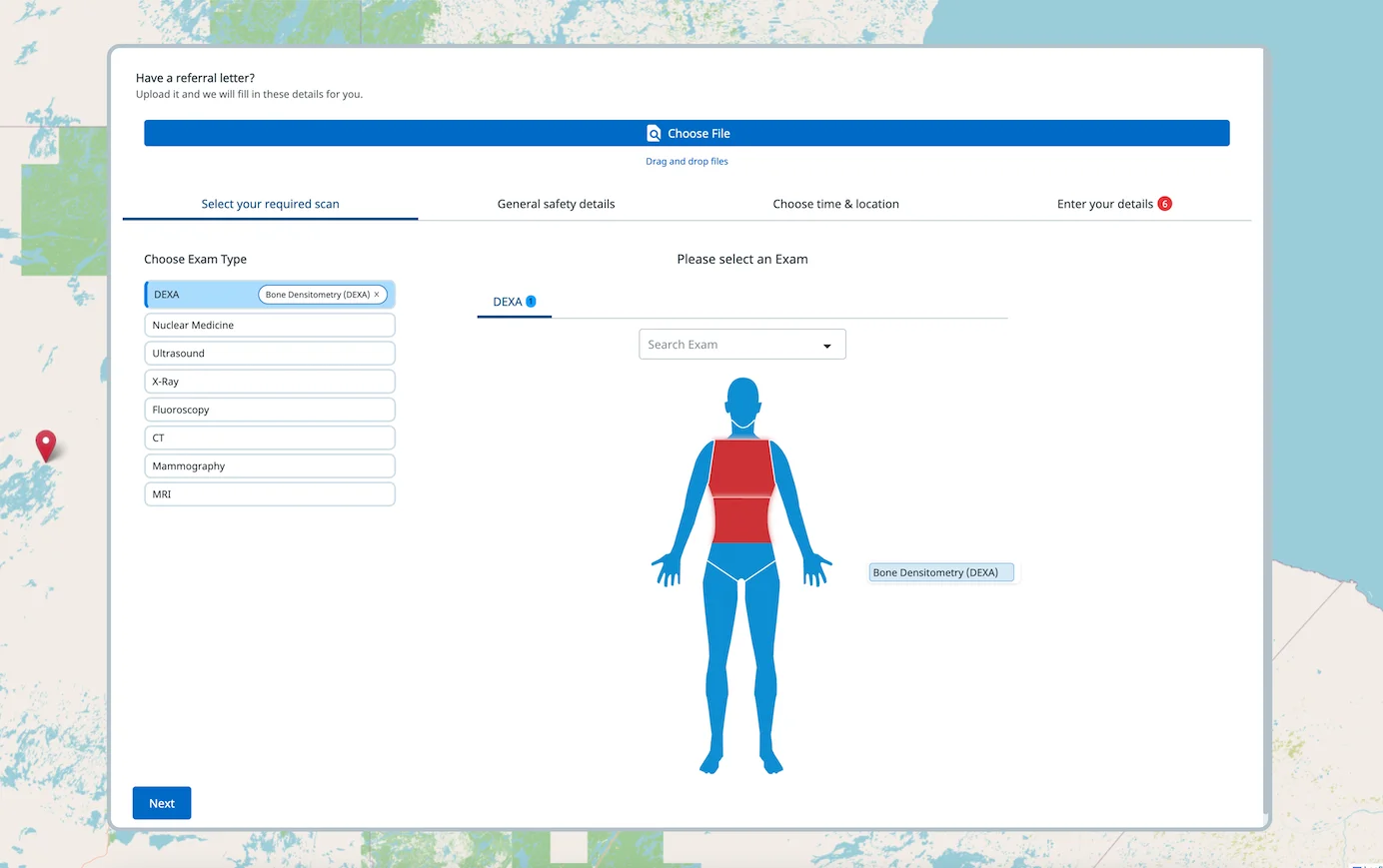Open the Select your required scan tab
The image size is (1383, 868).
[x=270, y=204]
